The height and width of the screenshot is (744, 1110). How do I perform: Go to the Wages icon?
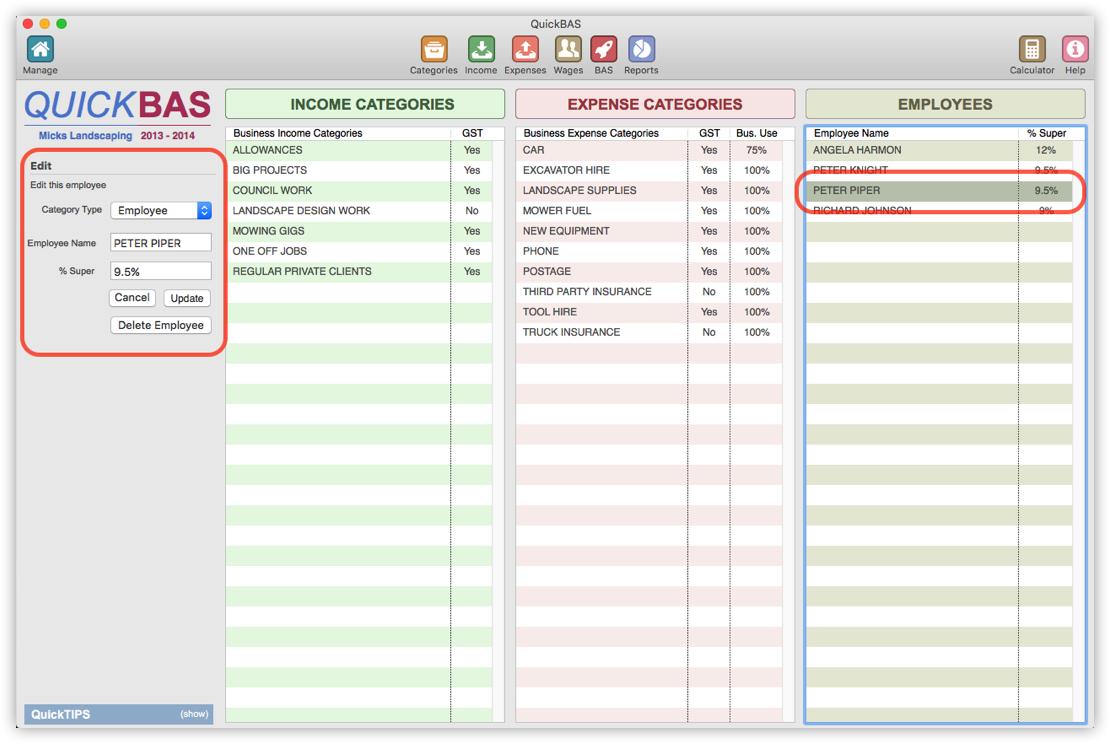[x=568, y=50]
